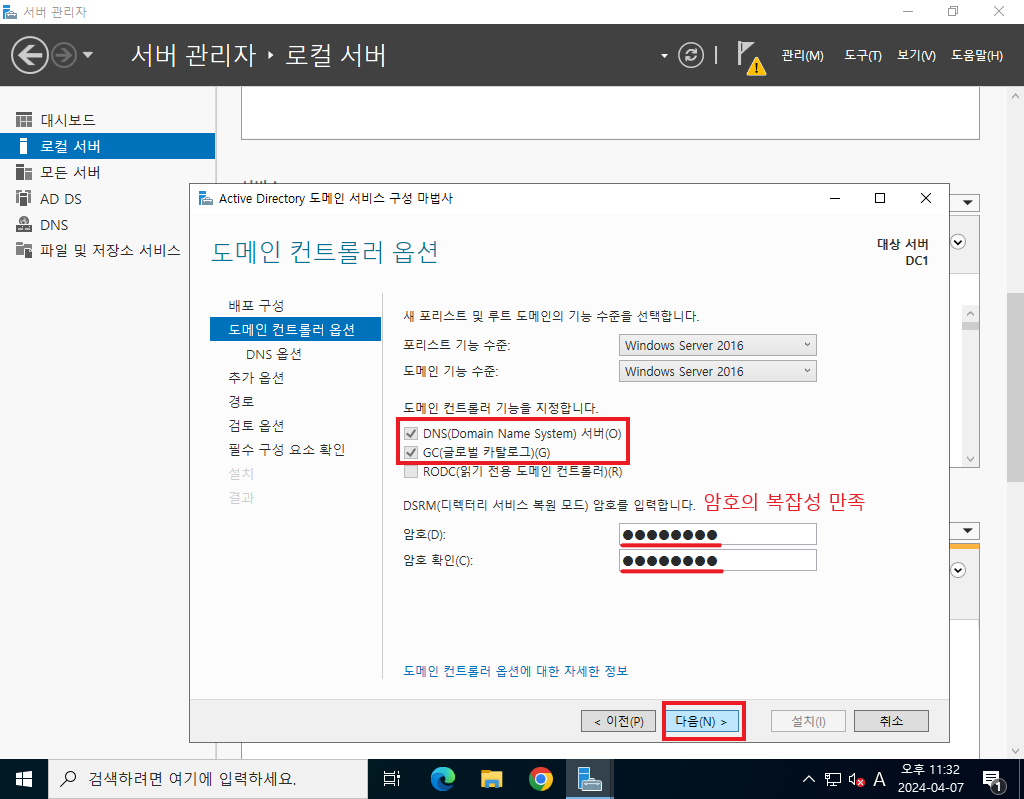Open the 관리(M) menu
Image resolution: width=1024 pixels, height=799 pixels.
802,56
